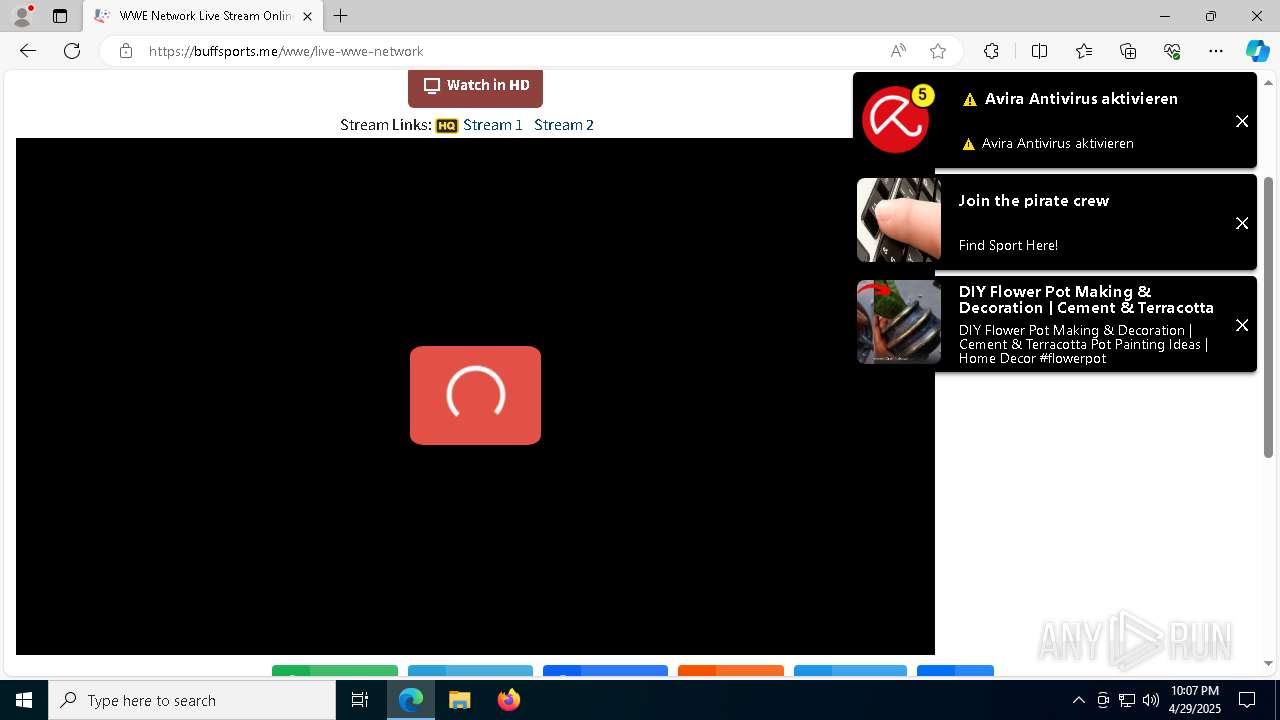Open File Explorer from taskbar
The height and width of the screenshot is (720, 1280).
click(459, 700)
